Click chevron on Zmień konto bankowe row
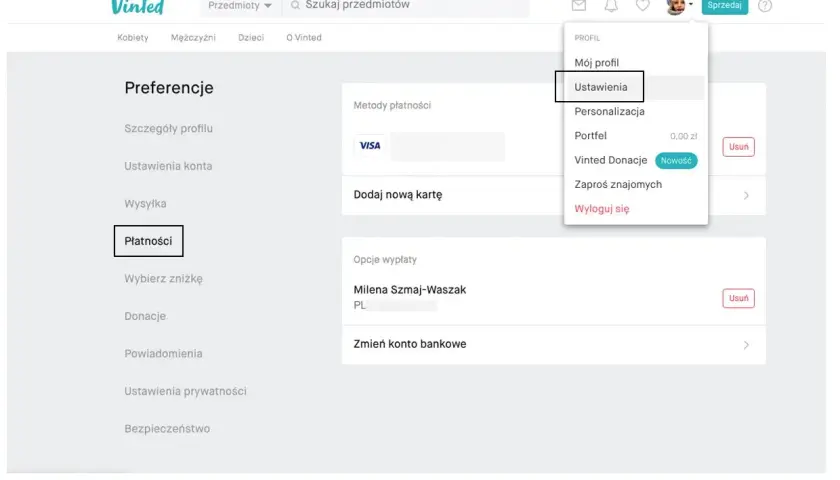This screenshot has height=480, width=840. [746, 345]
